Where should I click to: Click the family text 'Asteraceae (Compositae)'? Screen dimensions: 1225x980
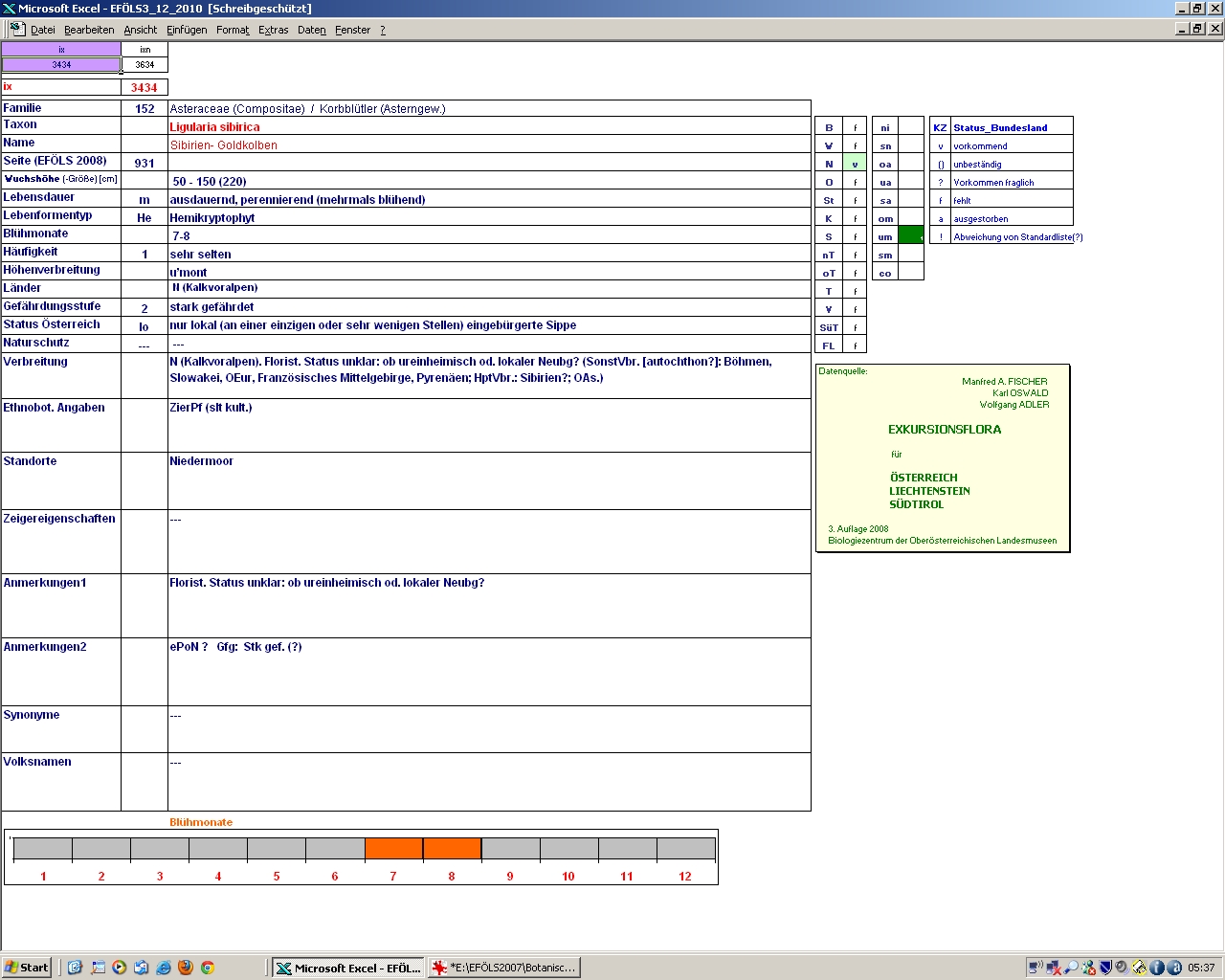pos(237,108)
